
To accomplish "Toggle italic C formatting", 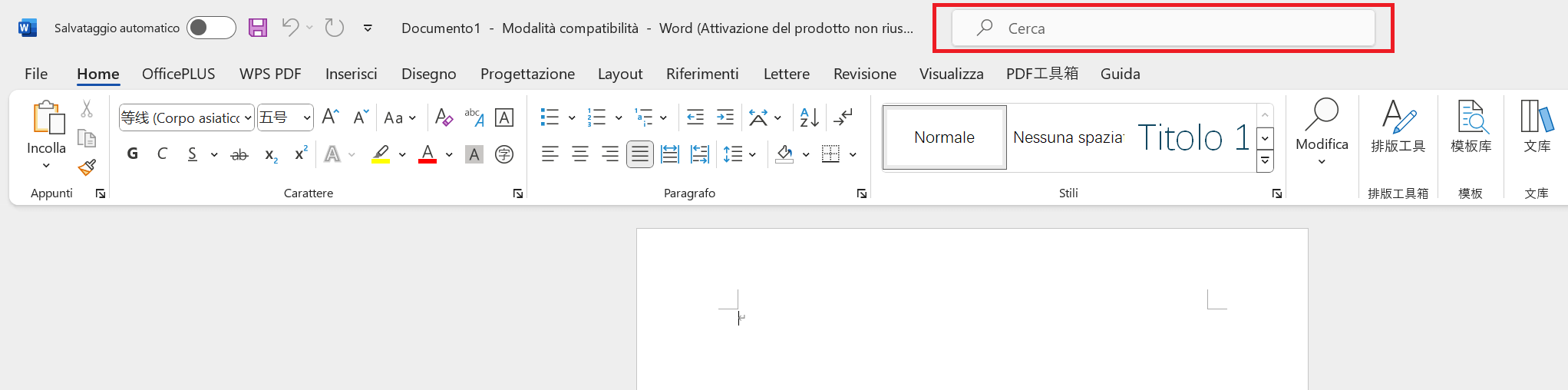I will click(x=162, y=154).
